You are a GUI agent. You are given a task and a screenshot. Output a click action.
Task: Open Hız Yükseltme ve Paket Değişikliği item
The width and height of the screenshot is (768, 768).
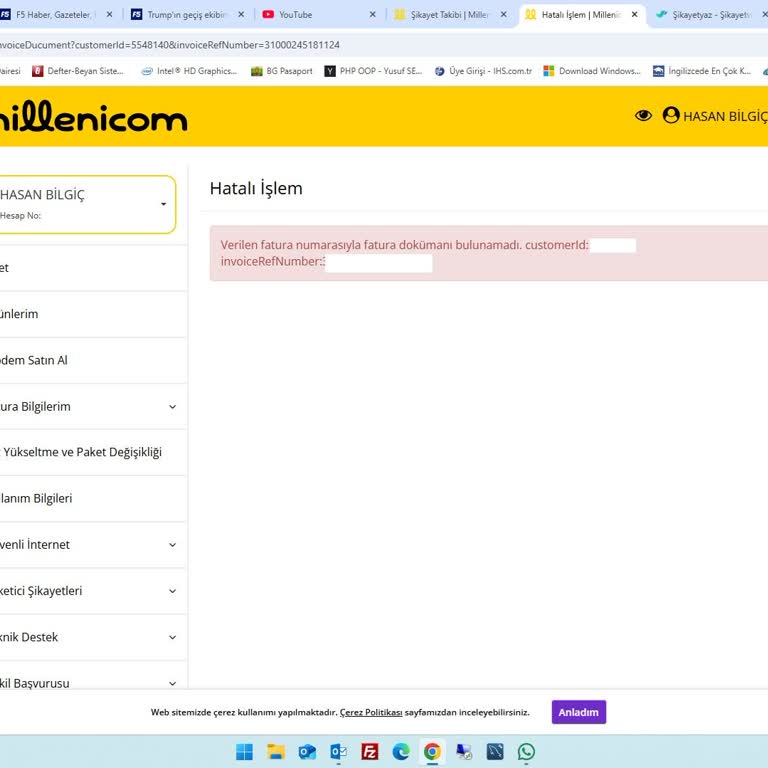coord(93,453)
